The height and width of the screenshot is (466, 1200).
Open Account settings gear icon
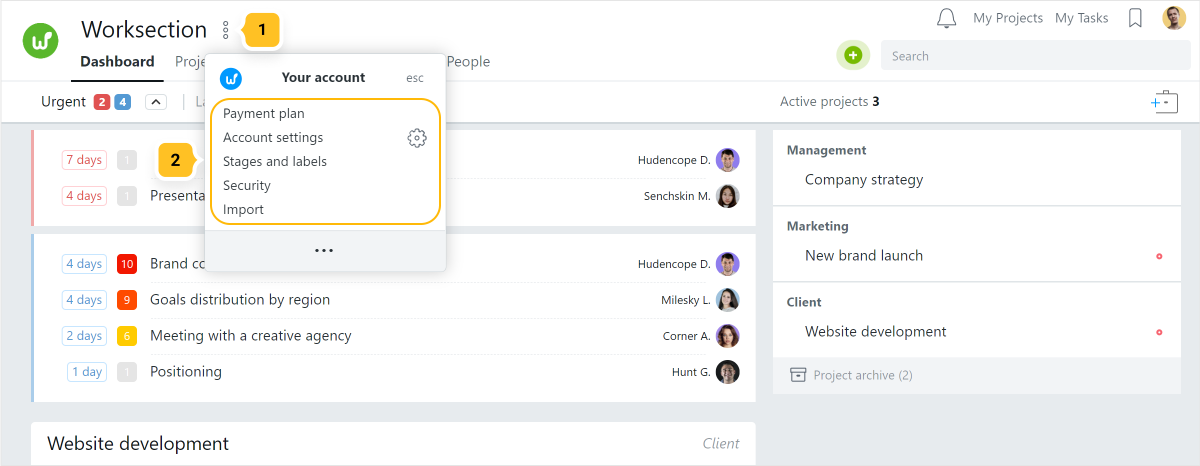(417, 138)
